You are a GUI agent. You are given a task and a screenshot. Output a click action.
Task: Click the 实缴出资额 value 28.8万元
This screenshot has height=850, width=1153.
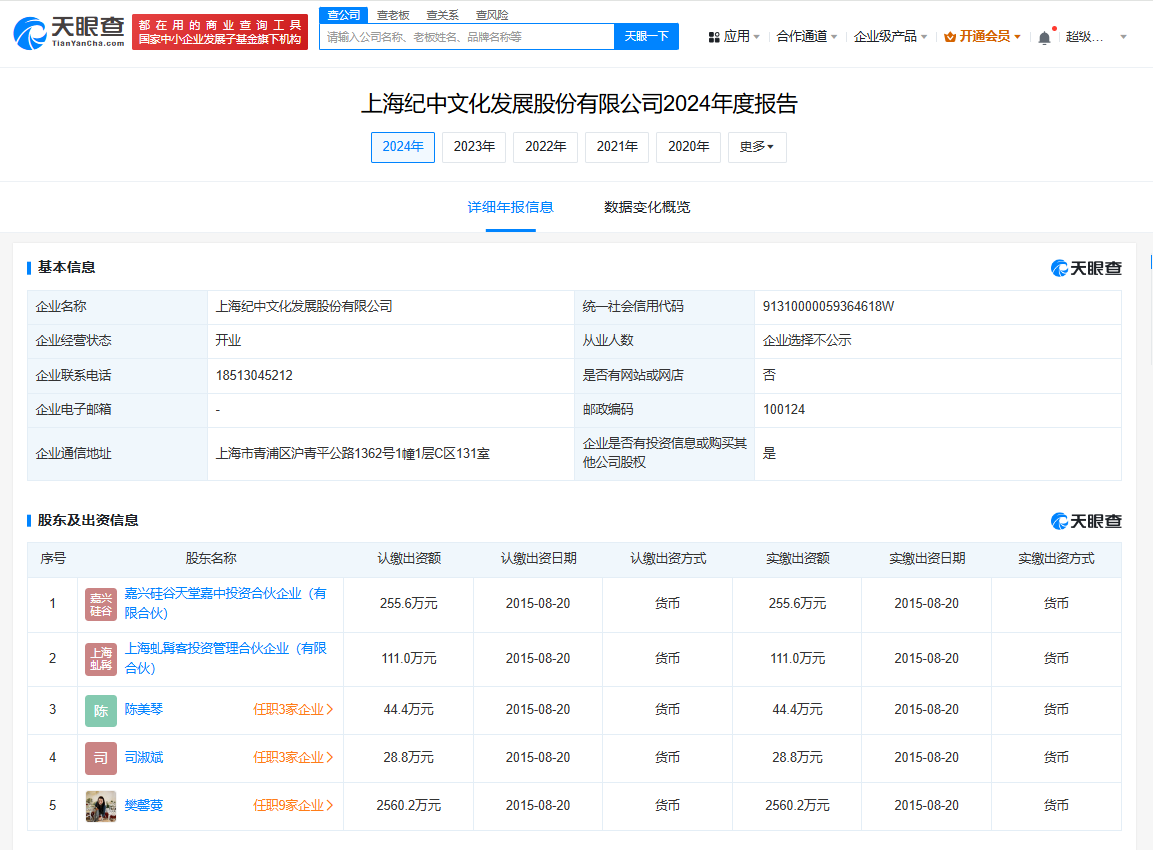797,757
